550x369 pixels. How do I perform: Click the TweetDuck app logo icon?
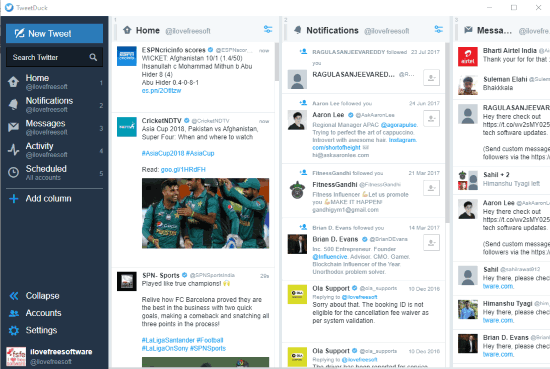coord(9,7)
